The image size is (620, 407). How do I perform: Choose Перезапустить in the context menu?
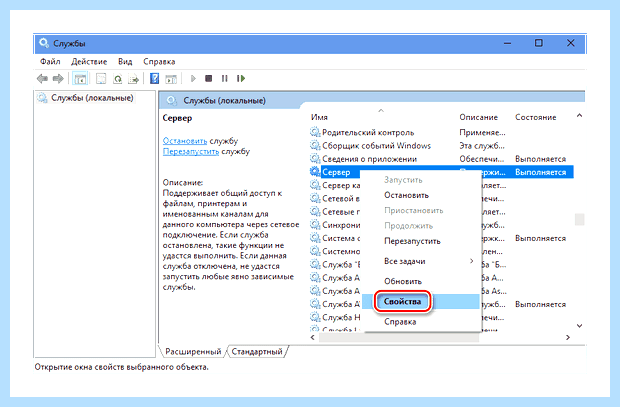(412, 241)
